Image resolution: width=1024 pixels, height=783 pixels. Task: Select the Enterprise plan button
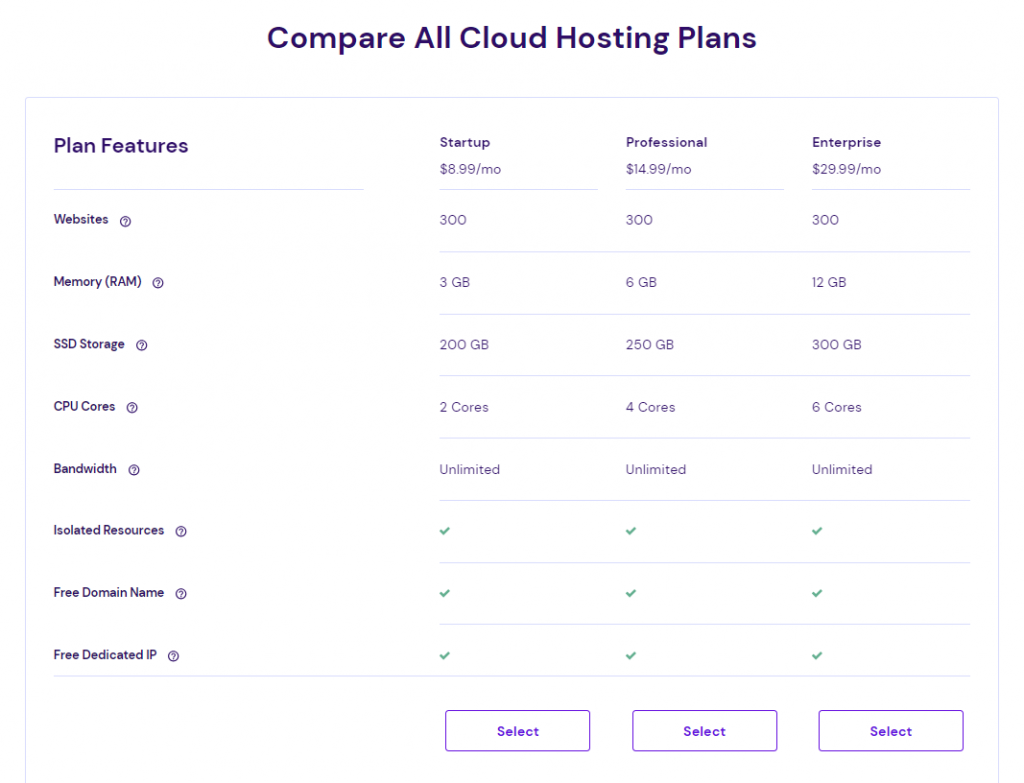tap(890, 730)
